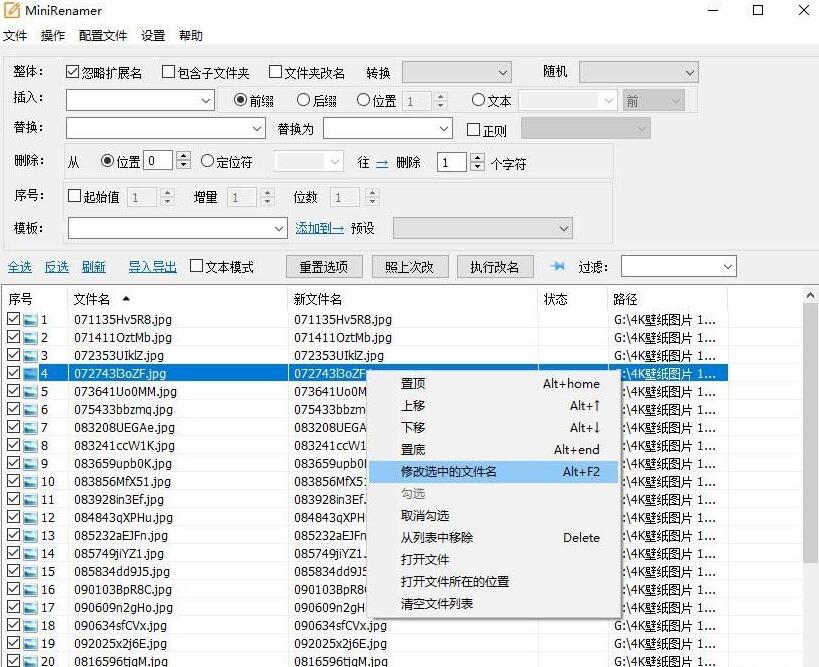This screenshot has width=819, height=667.
Task: Uncheck the 忽略扩展名 checkbox
Action: (x=70, y=70)
